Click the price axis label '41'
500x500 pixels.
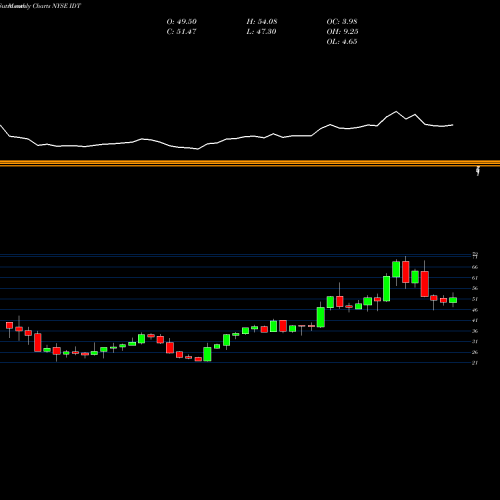tap(475, 320)
